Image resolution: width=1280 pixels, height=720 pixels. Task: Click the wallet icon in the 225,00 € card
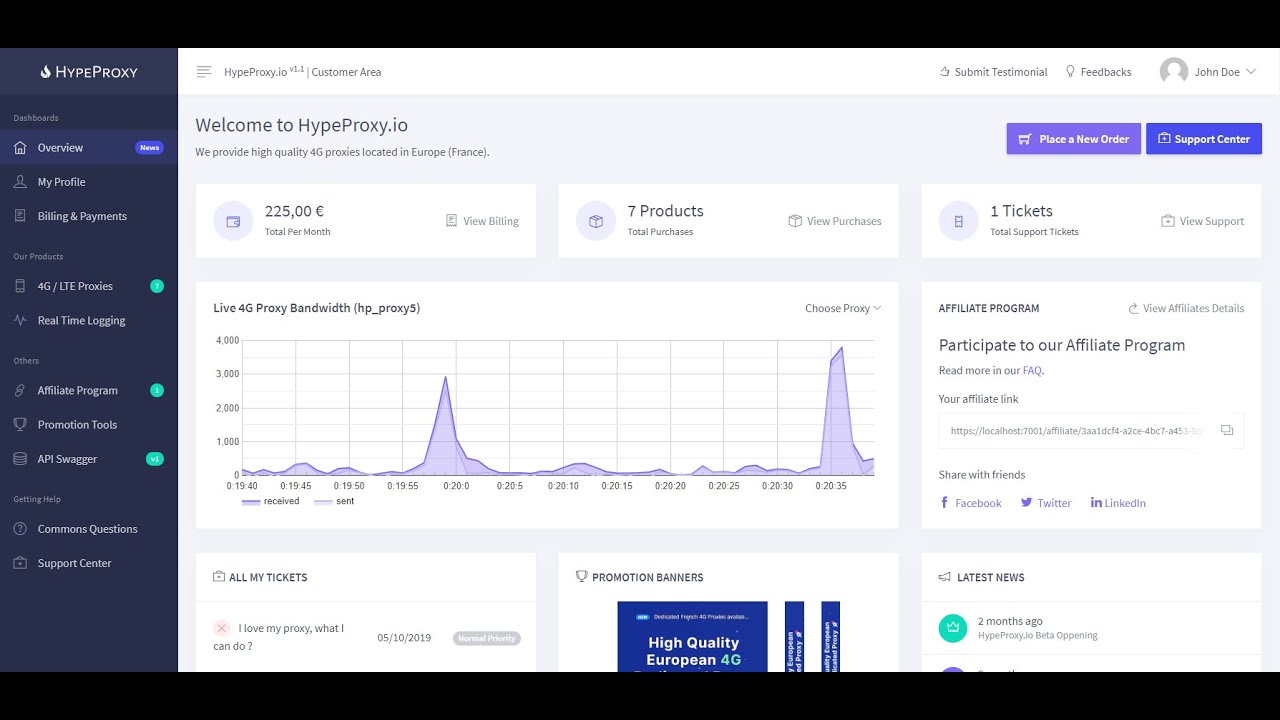click(x=233, y=221)
